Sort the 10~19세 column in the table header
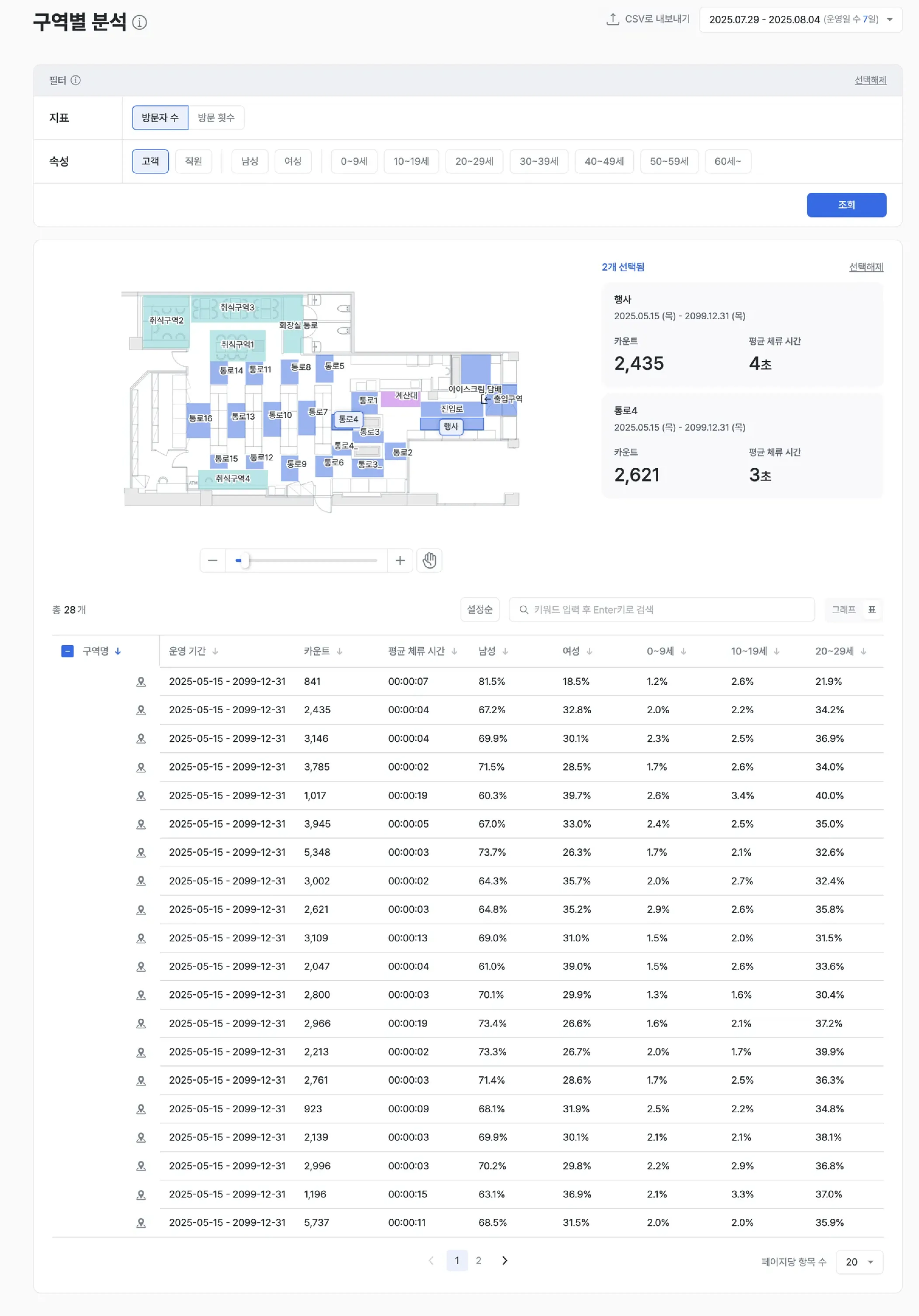The width and height of the screenshot is (919, 1316). (x=777, y=651)
